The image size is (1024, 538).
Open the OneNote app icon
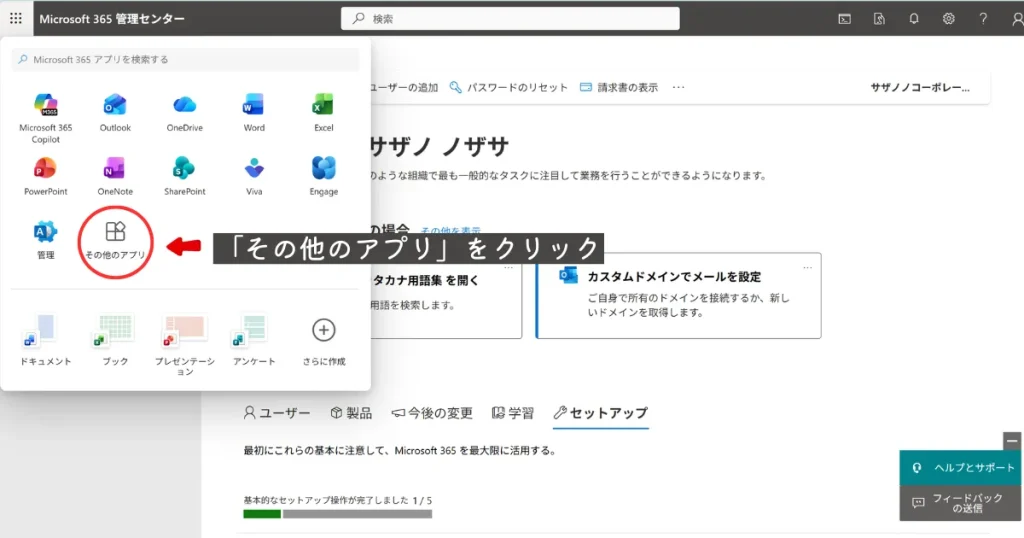coord(115,169)
